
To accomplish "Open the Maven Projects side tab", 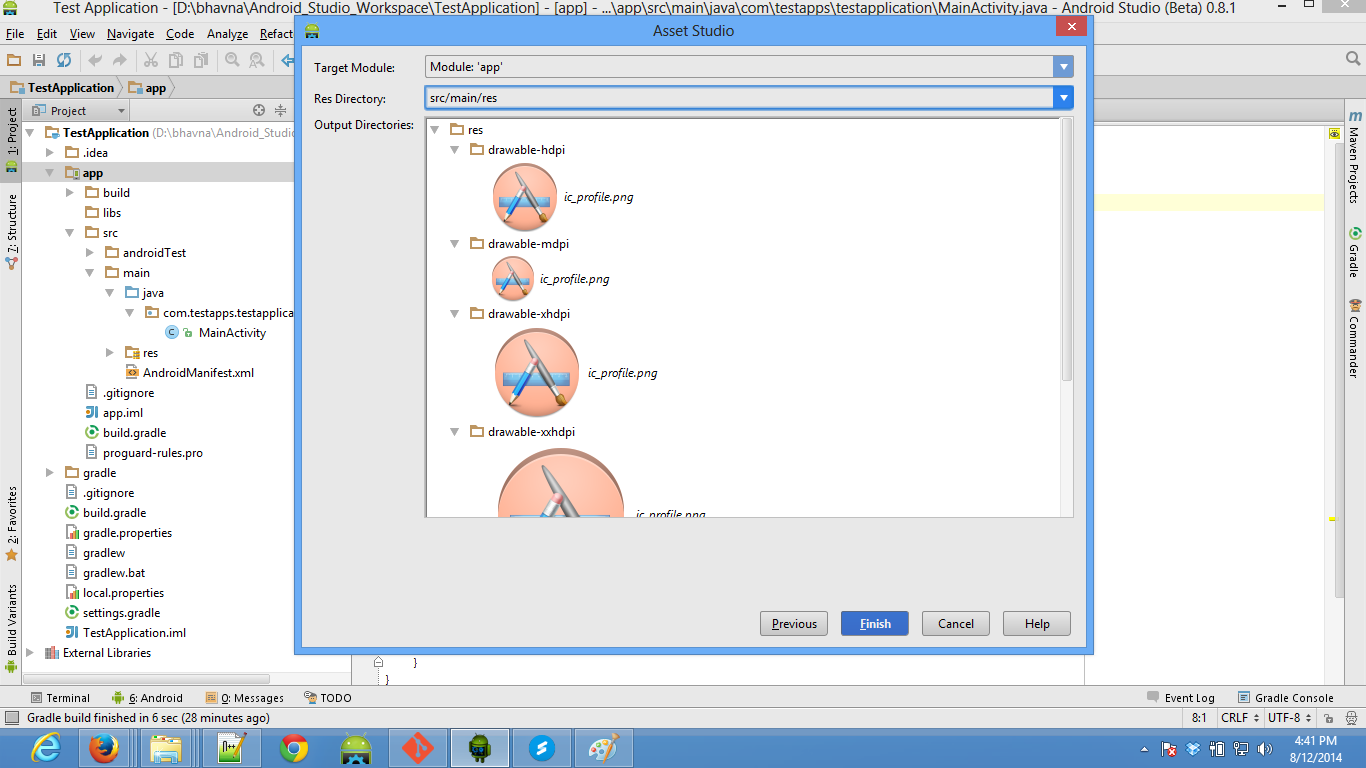I will click(x=1354, y=156).
